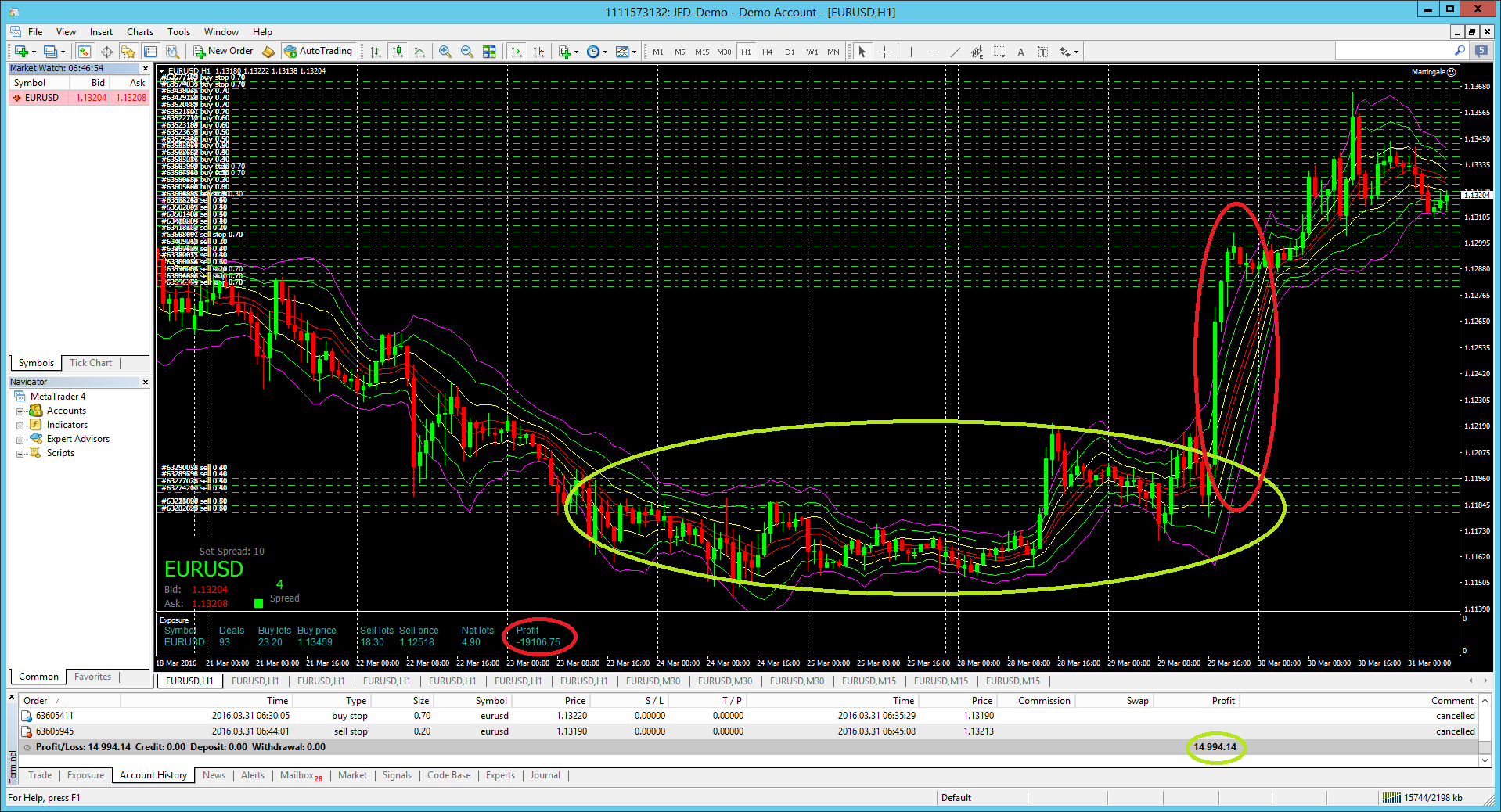Choose the Draw Trendline tool

[x=955, y=52]
